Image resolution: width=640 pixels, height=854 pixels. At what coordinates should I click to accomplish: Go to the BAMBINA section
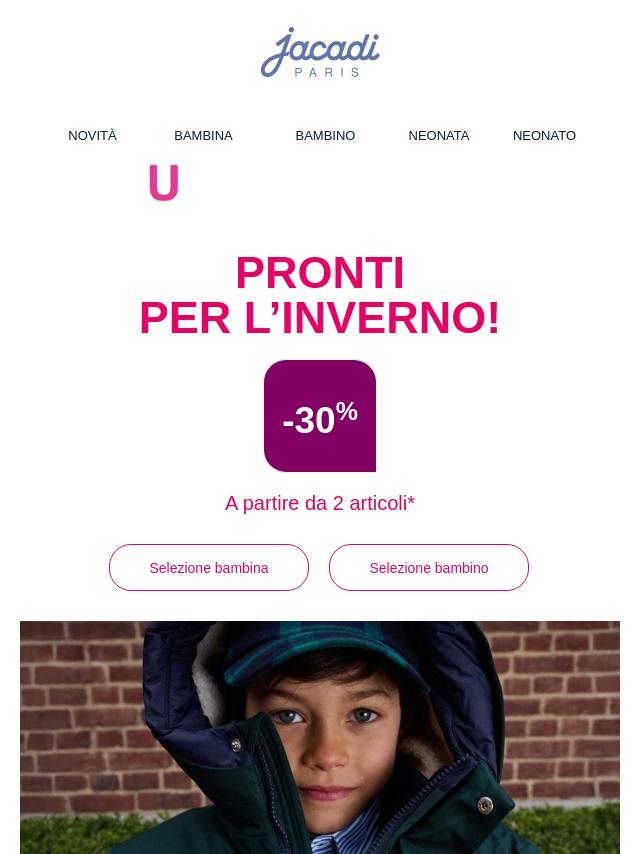pyautogui.click(x=203, y=136)
